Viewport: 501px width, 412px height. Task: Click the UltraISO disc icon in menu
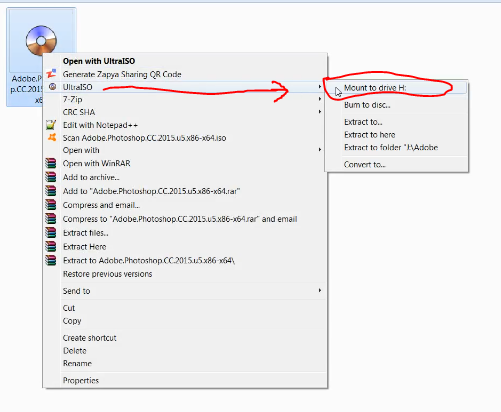coord(52,87)
